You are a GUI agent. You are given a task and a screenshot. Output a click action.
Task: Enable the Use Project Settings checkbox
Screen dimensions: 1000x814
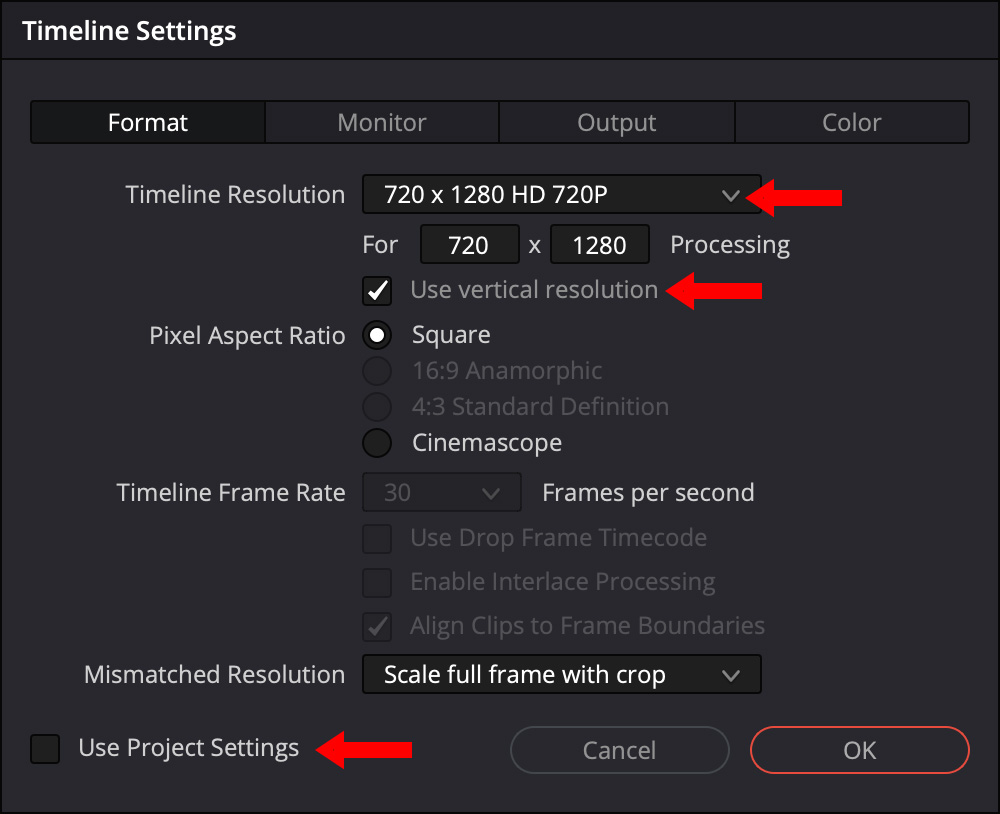pyautogui.click(x=44, y=748)
